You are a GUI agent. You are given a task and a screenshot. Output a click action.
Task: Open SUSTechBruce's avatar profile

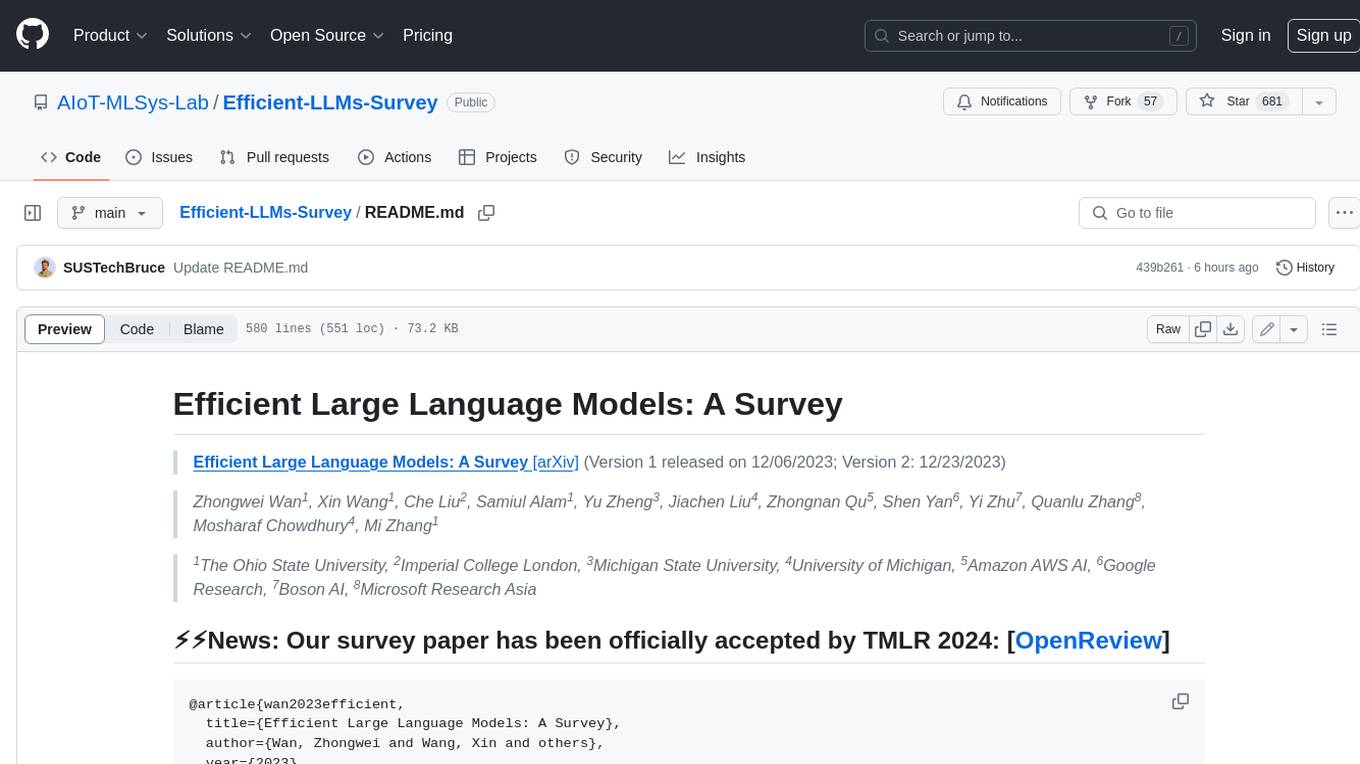tap(44, 268)
